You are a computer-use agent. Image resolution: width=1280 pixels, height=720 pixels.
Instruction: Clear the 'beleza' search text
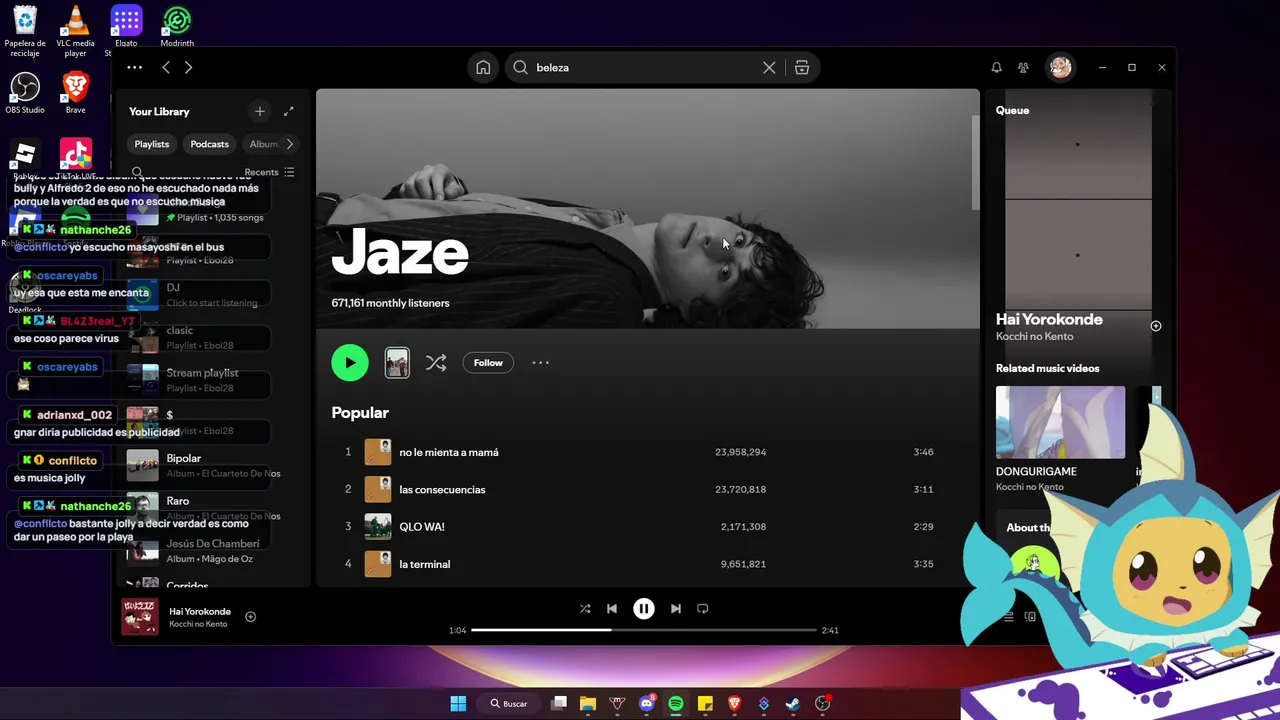(769, 67)
